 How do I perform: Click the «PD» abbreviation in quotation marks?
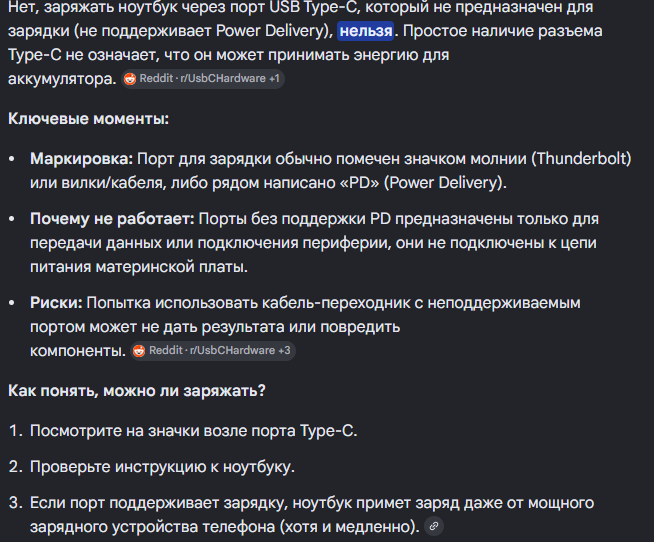tap(359, 183)
